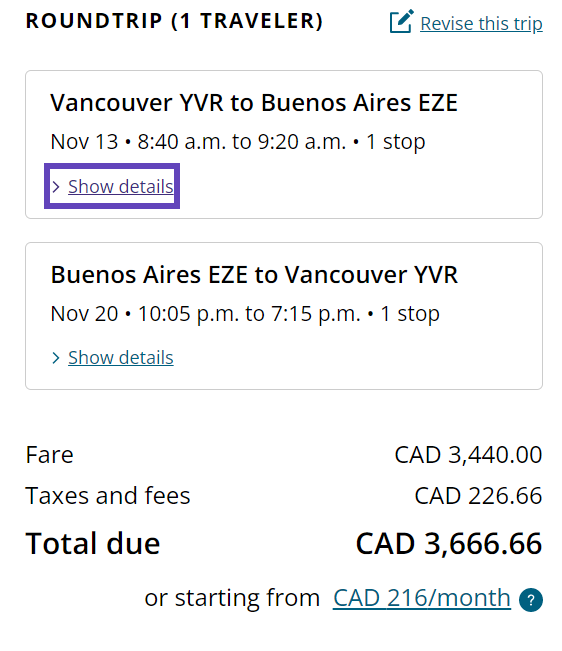The image size is (562, 651).
Task: Click the chevron arrow on the Nov 20 flight
Action: point(56,358)
